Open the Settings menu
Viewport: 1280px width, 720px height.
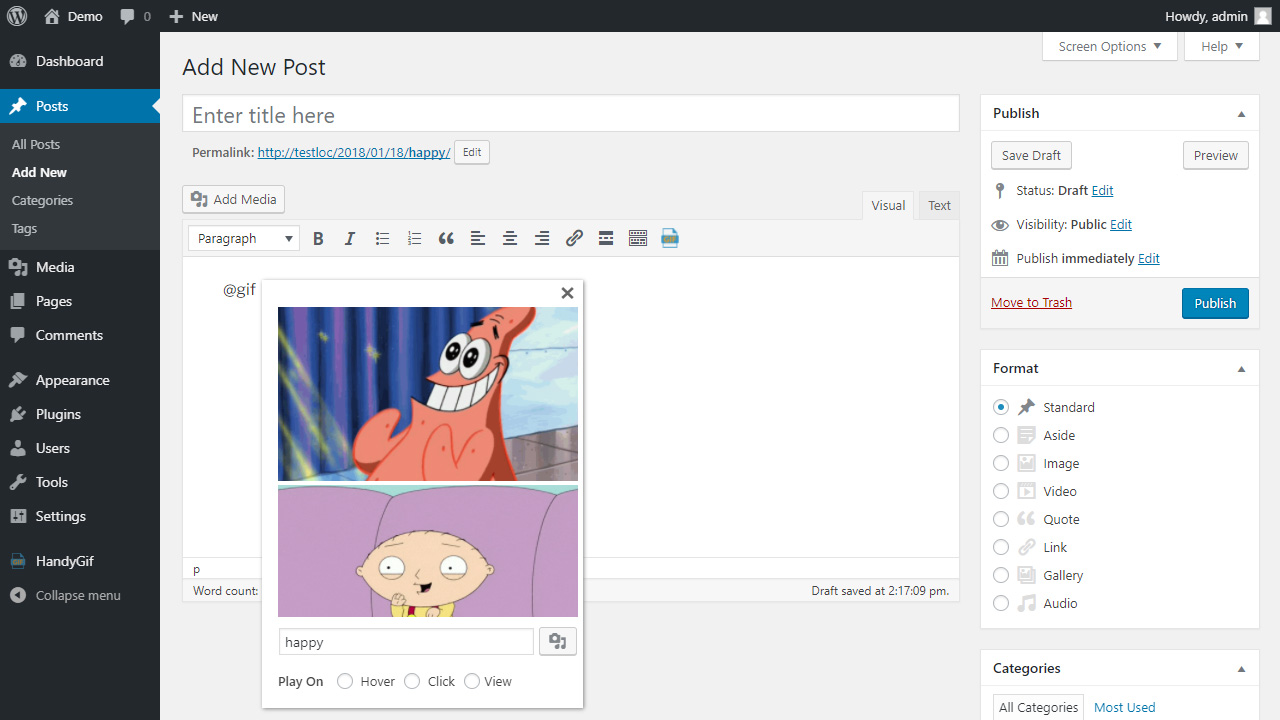(80, 516)
